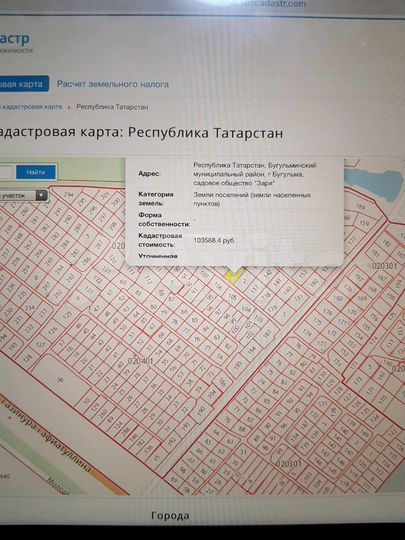405x540 pixels.
Task: Focus the search field beside Найти
Action: [6, 172]
